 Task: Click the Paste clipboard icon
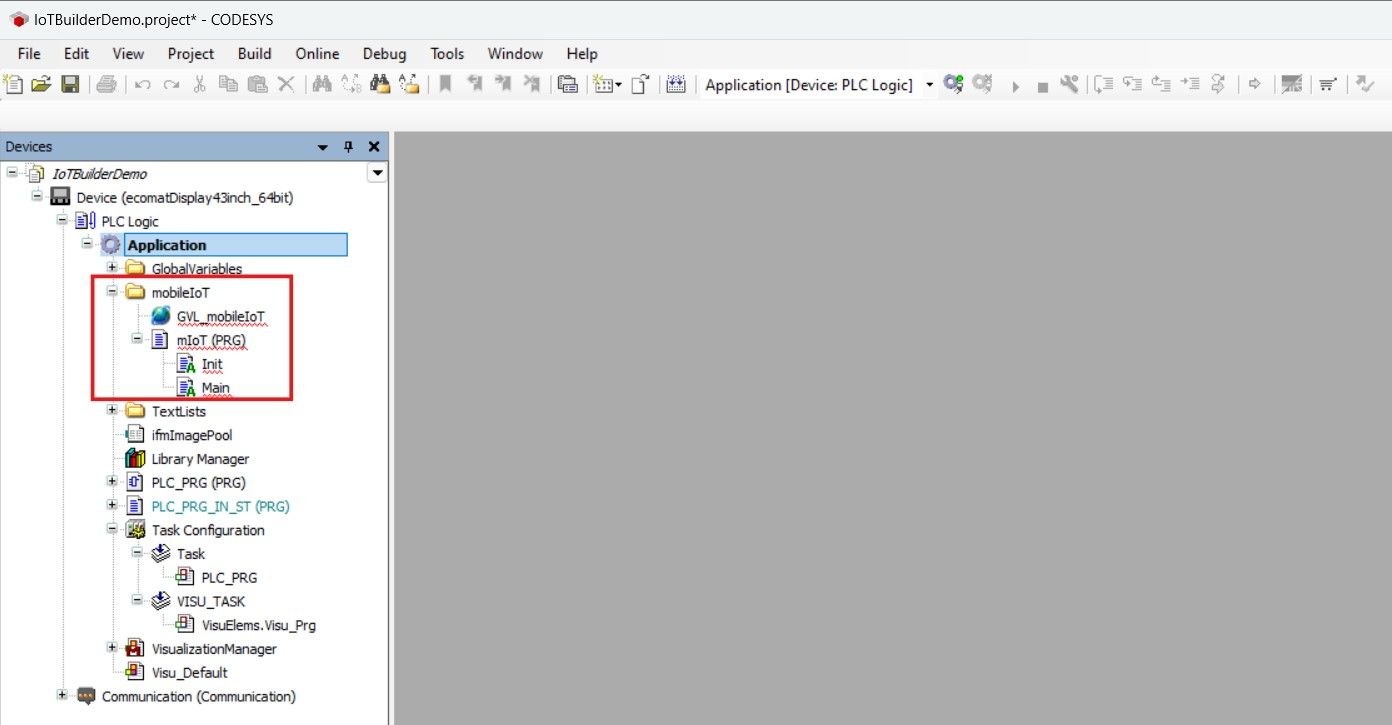click(x=257, y=85)
